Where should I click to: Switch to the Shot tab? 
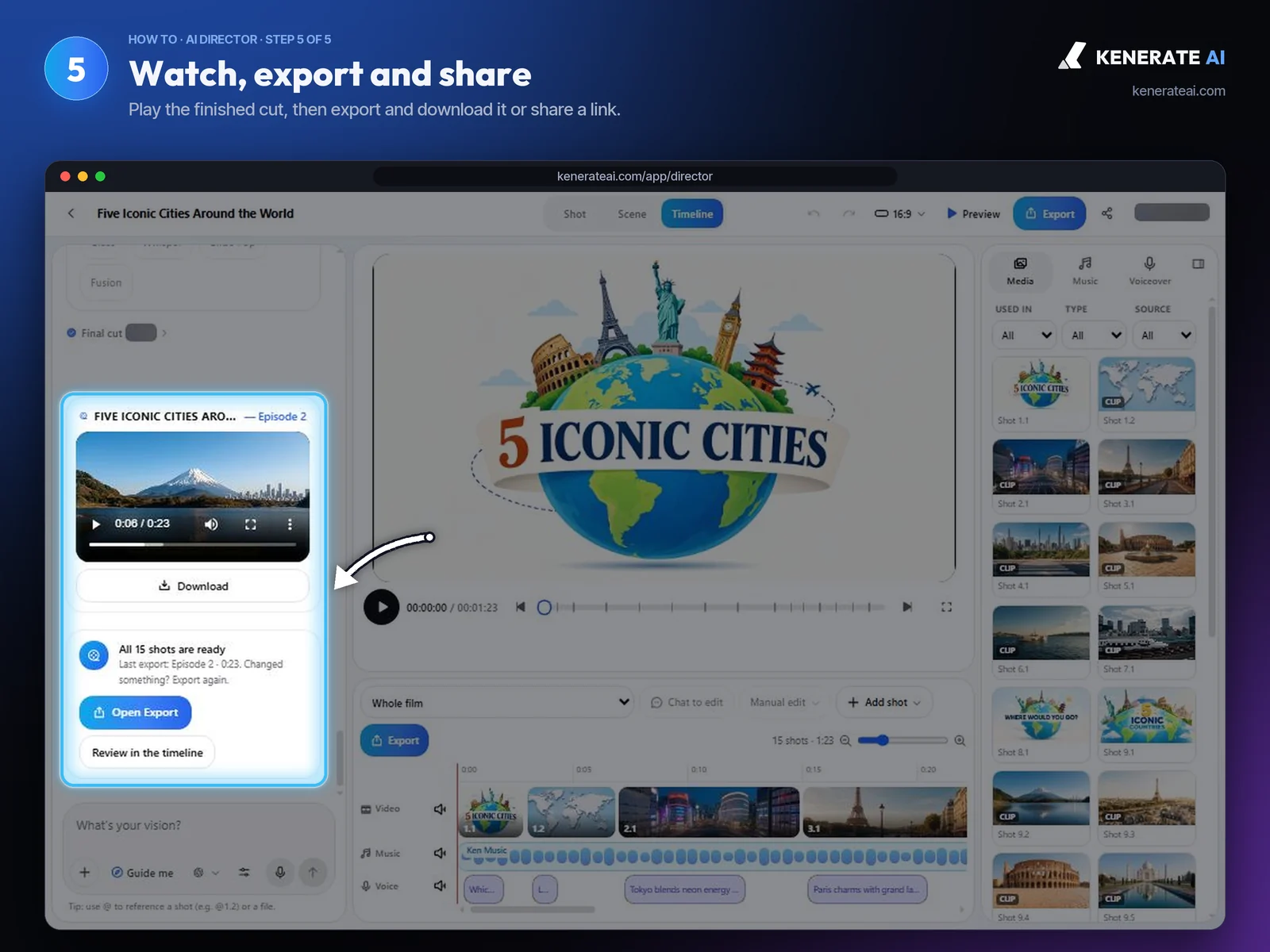coord(575,214)
